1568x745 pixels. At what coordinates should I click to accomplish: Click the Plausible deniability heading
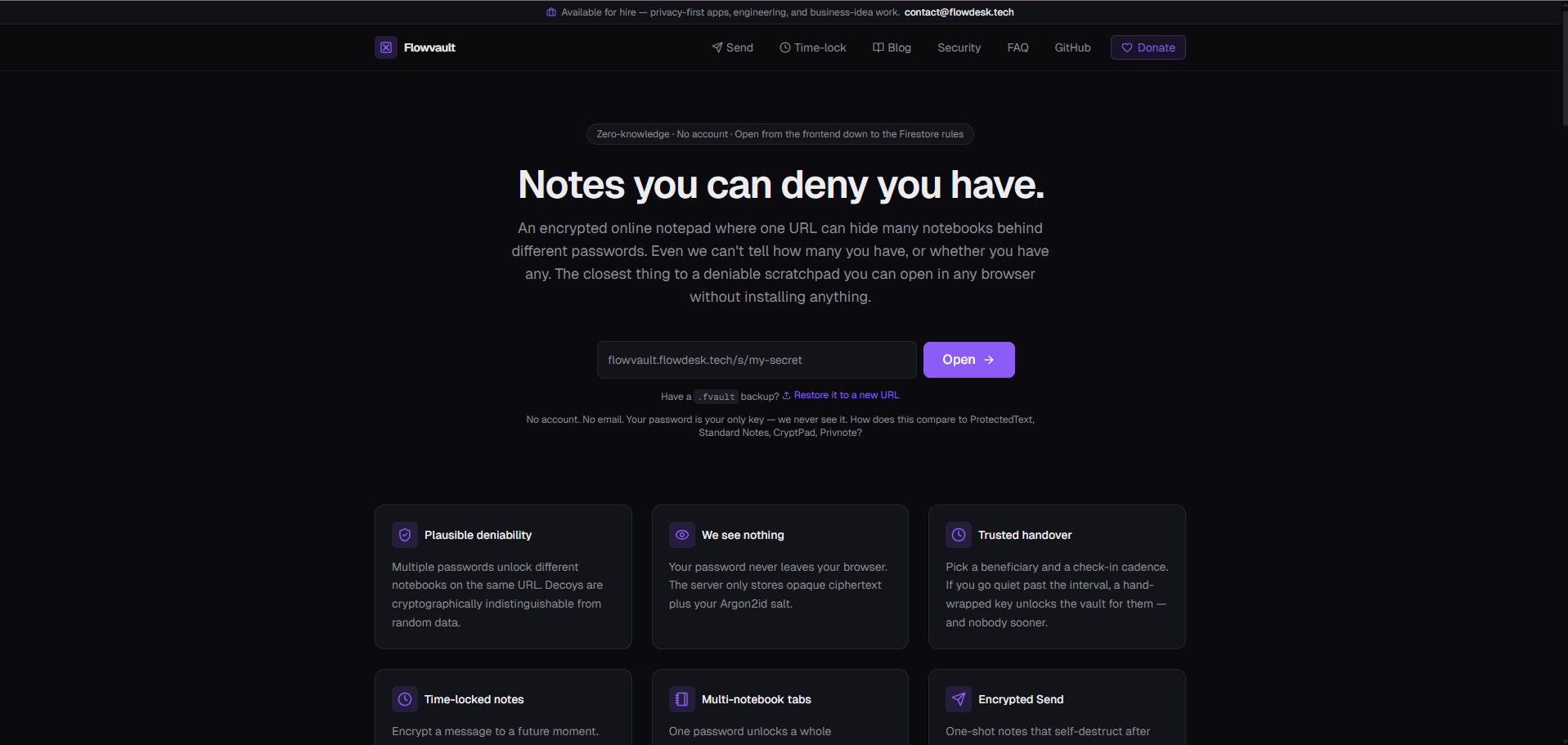click(x=478, y=535)
